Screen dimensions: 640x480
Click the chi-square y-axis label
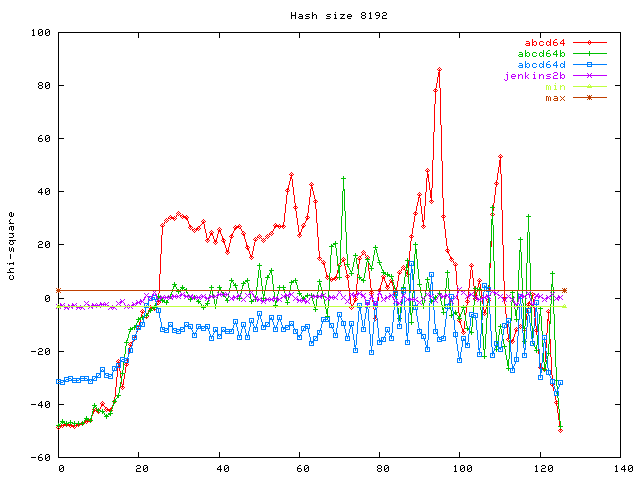[11, 245]
